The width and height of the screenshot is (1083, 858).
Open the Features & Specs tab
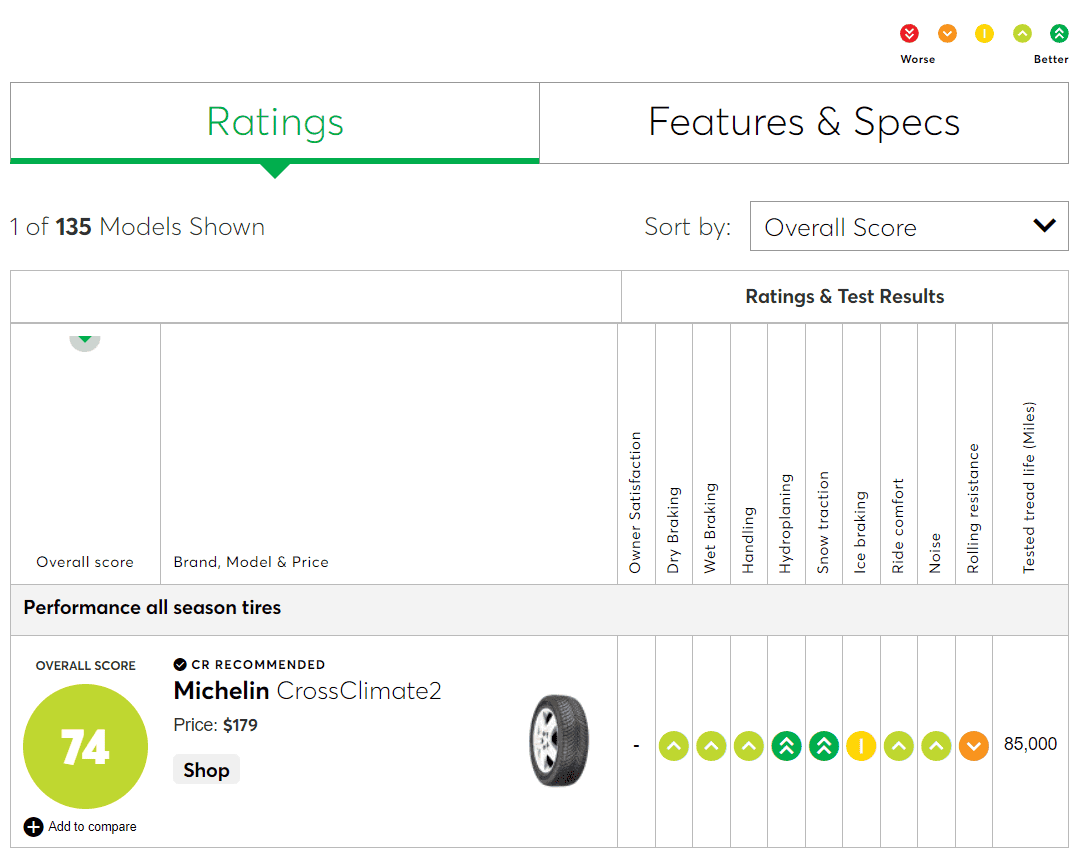pyautogui.click(x=804, y=123)
